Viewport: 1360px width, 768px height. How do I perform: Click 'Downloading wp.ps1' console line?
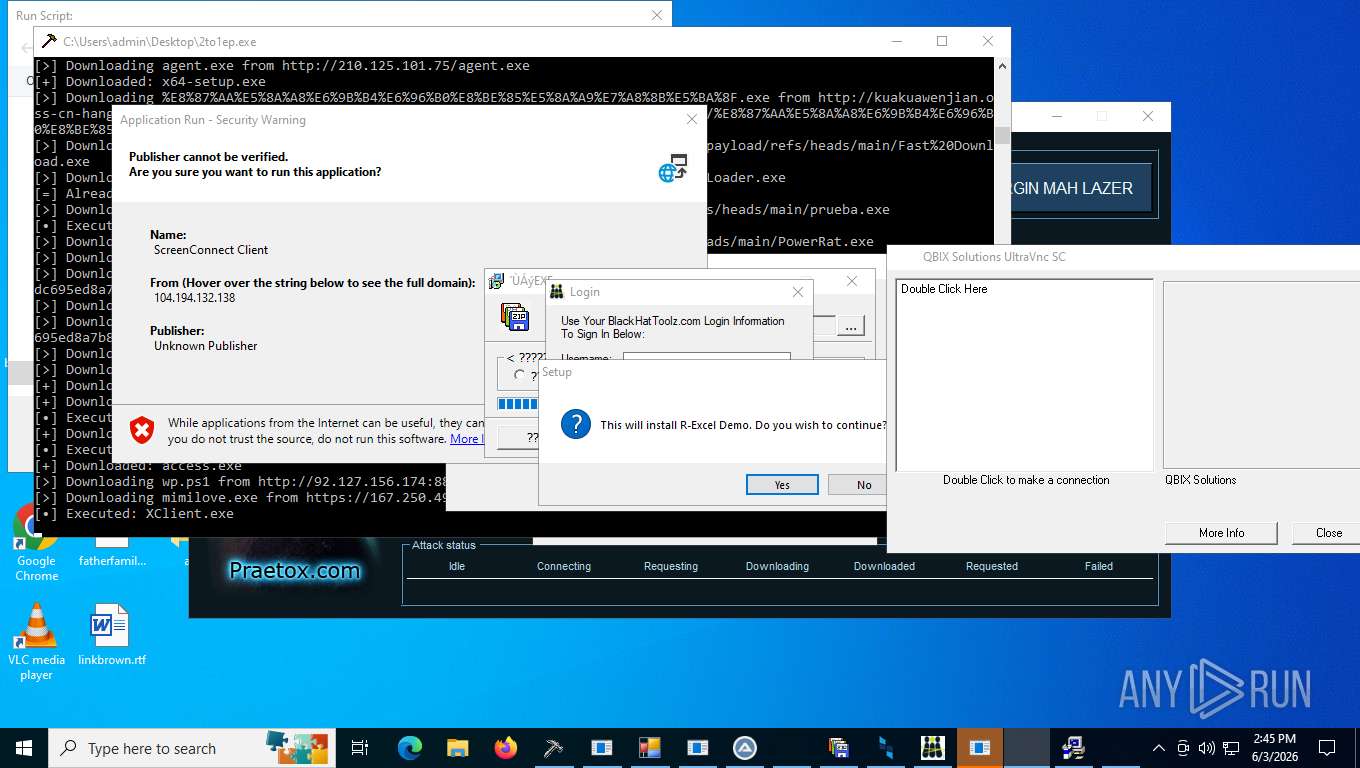tap(241, 481)
